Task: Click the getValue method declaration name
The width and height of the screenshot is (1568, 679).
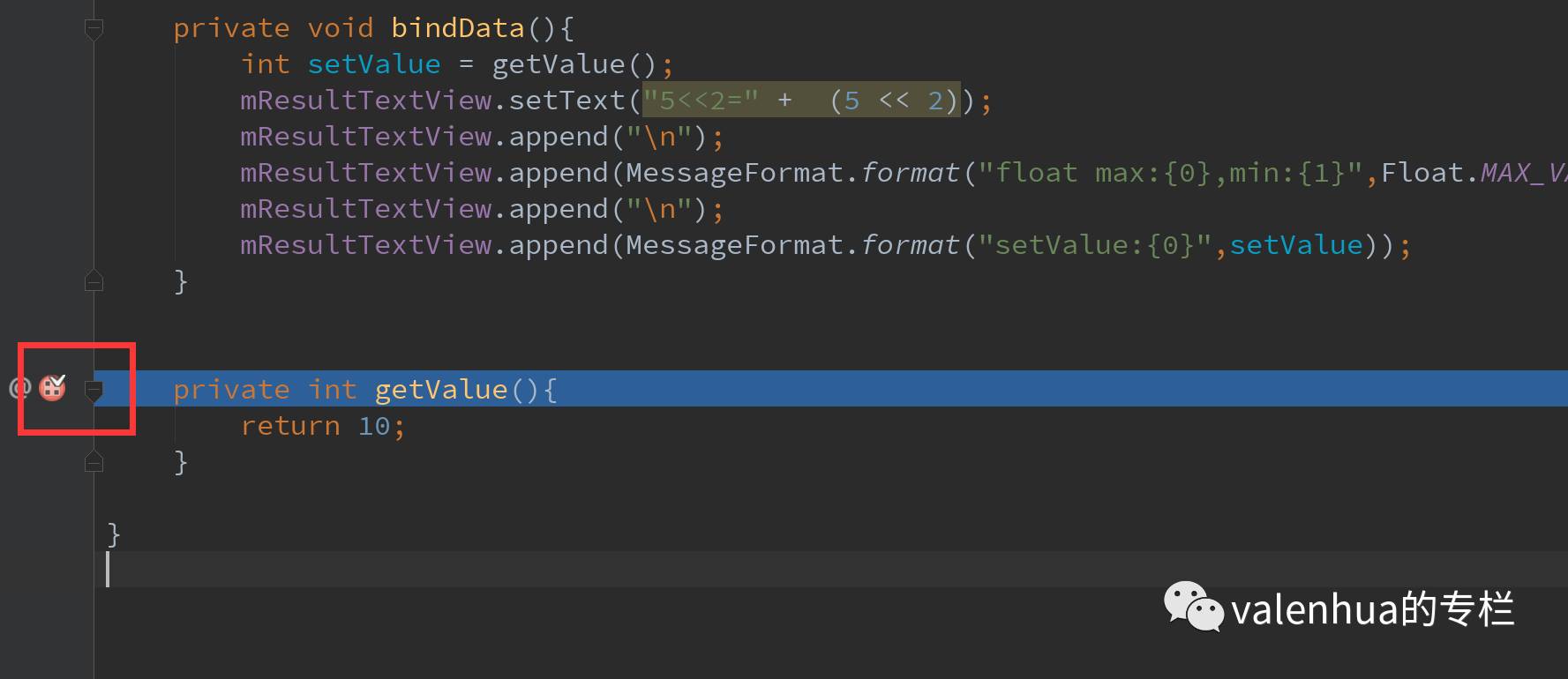Action: [x=441, y=390]
